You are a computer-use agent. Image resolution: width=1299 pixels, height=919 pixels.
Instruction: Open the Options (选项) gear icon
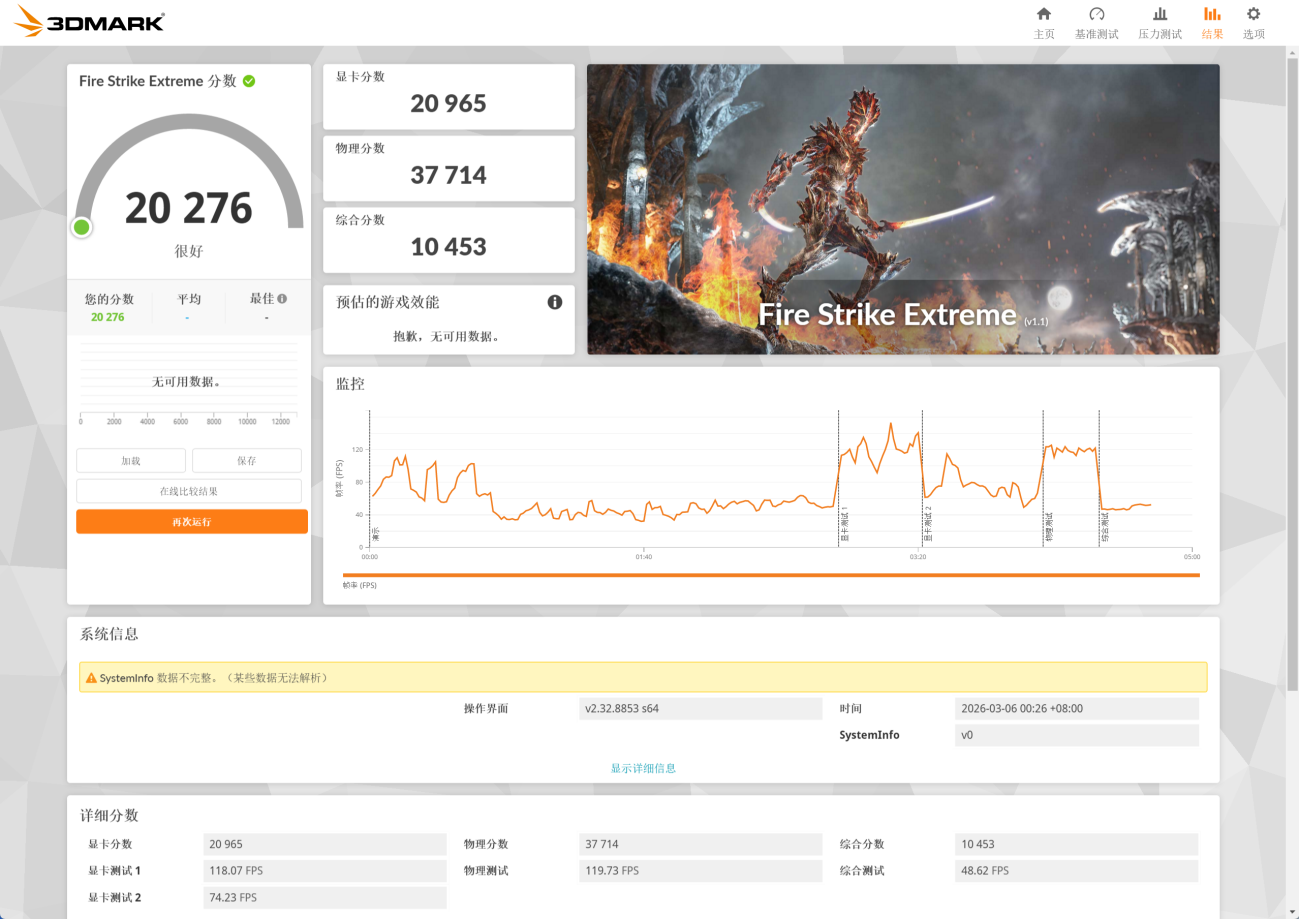coord(1253,14)
